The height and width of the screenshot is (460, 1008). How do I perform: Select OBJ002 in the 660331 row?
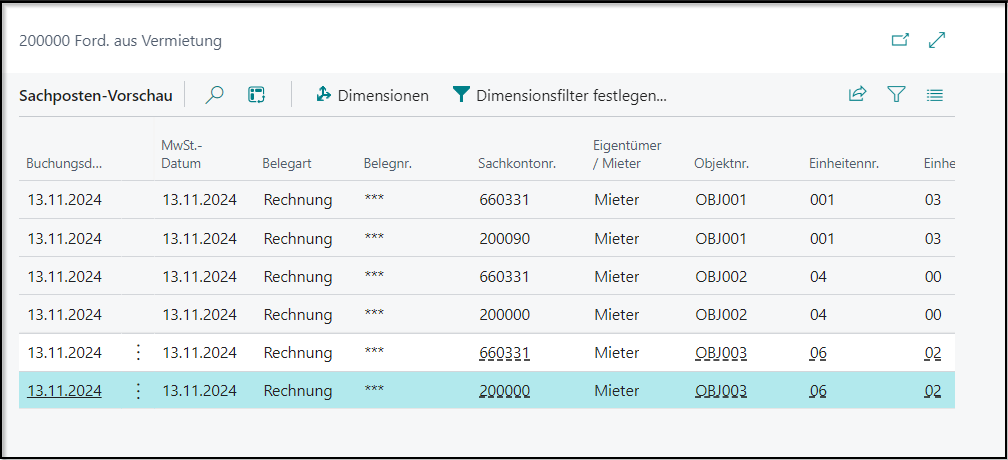(721, 277)
